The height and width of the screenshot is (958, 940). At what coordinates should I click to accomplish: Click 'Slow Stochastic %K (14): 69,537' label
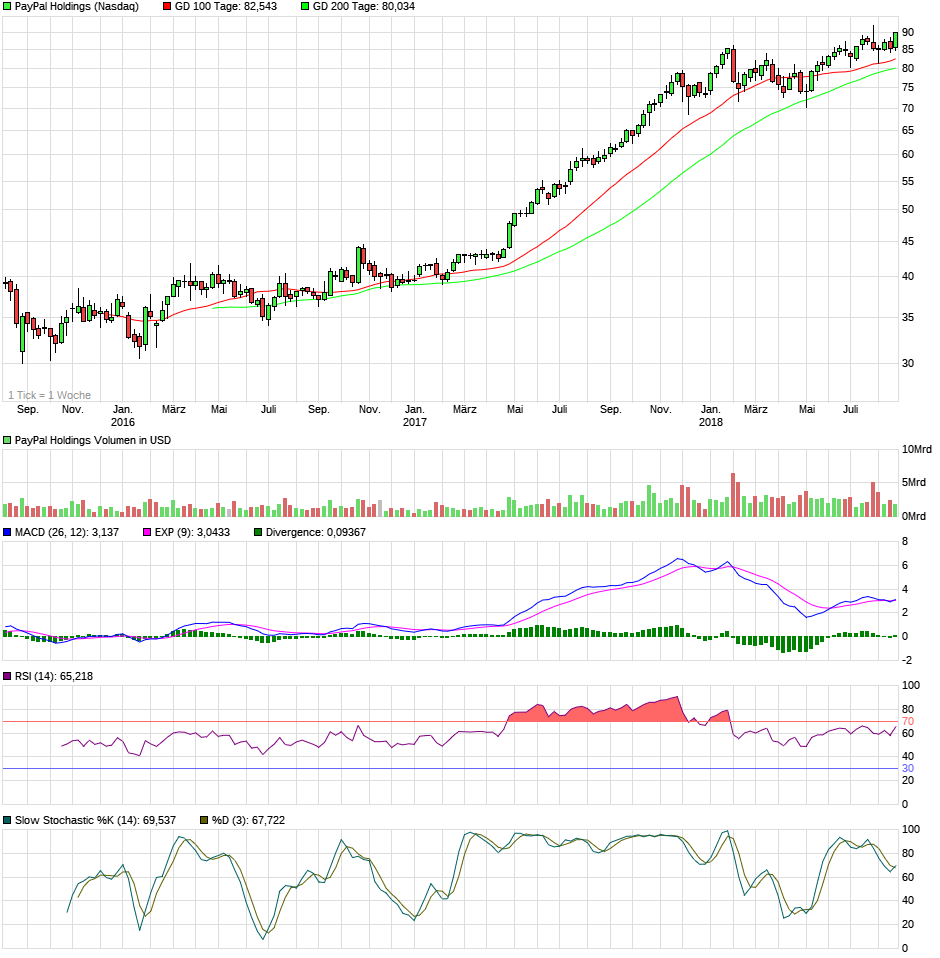click(x=95, y=821)
